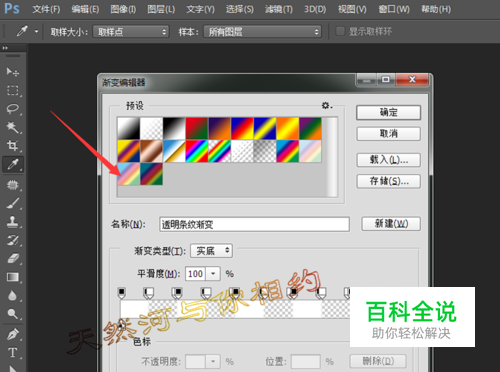The image size is (500, 372).
Task: Click the 存储(S)... button
Action: 388,181
